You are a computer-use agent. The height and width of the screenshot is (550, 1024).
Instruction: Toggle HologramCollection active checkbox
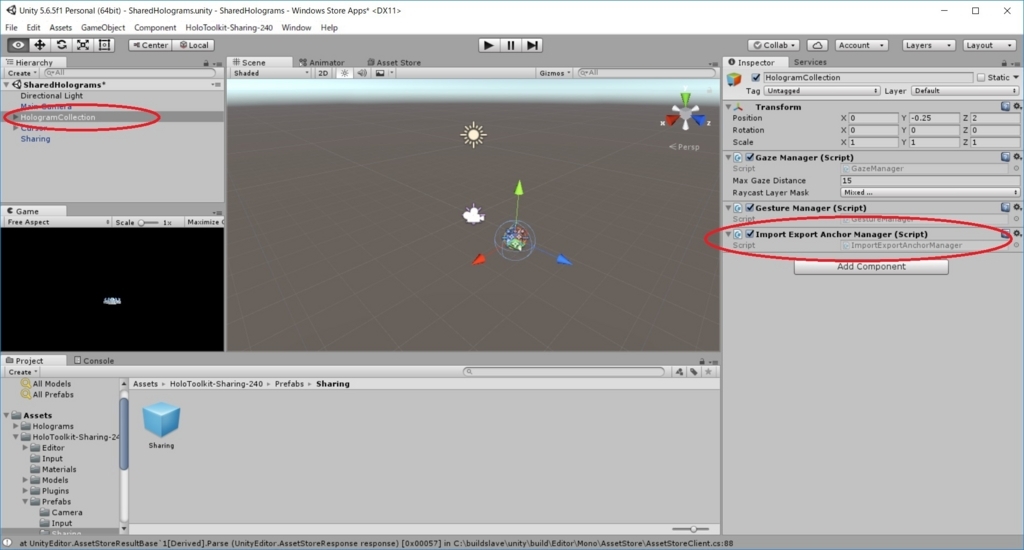coord(756,78)
